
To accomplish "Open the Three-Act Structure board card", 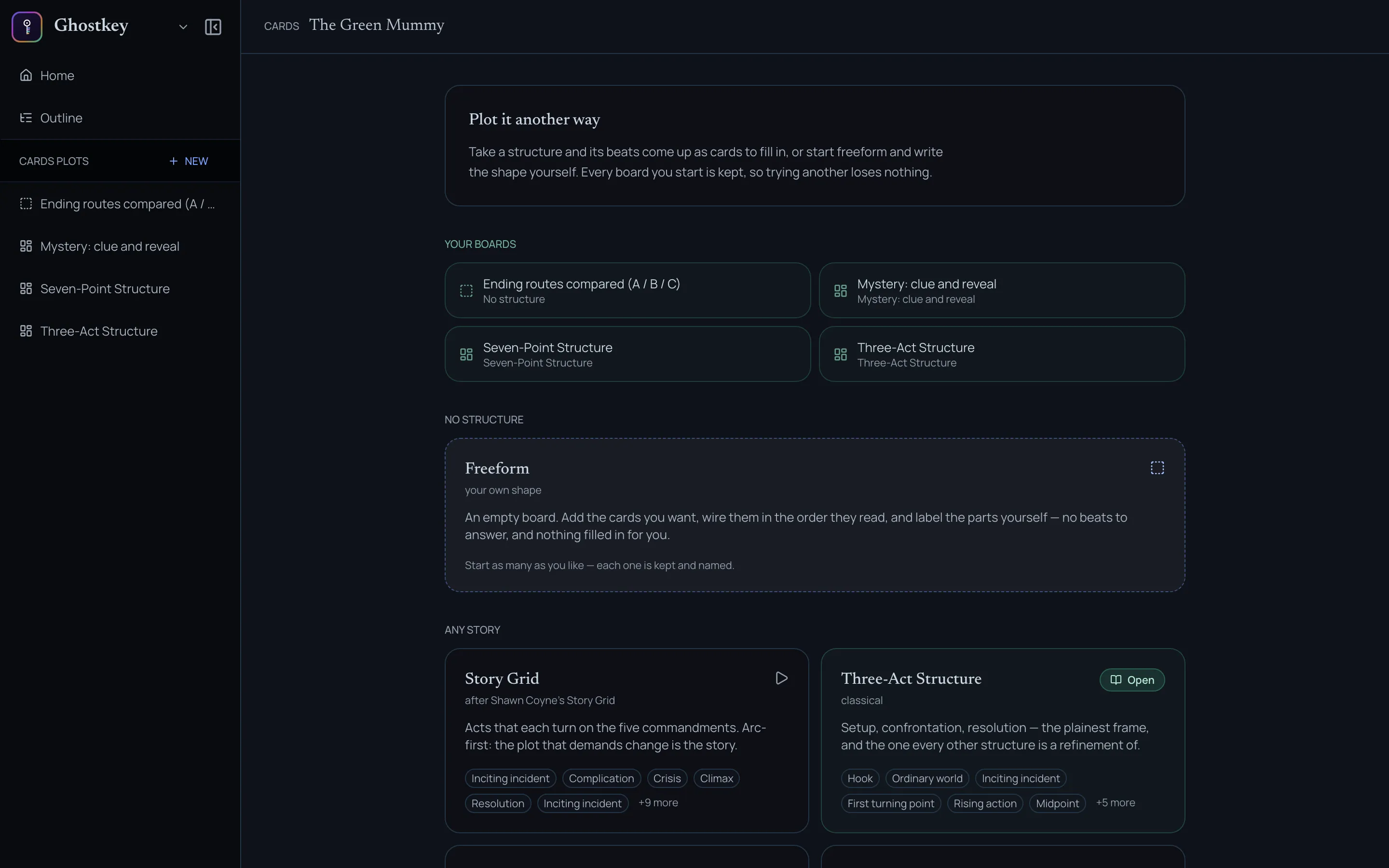I will click(x=1002, y=354).
